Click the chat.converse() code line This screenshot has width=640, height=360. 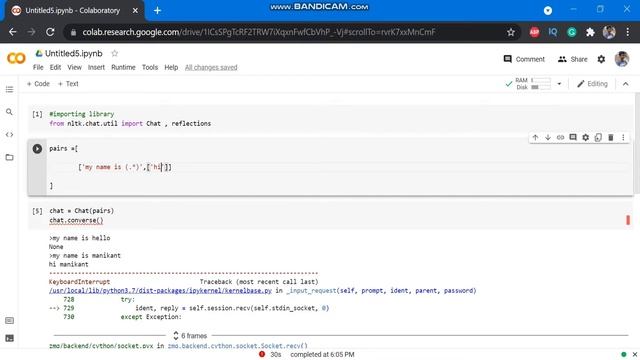[x=76, y=220]
